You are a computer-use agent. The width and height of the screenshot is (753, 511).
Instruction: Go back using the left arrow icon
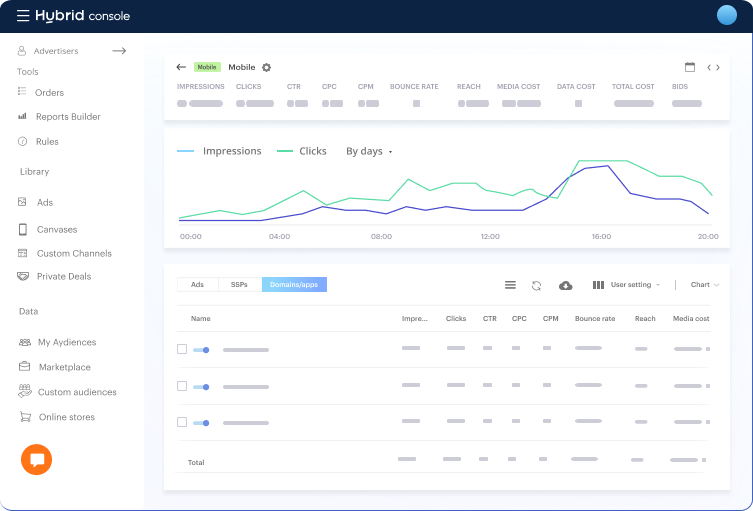coord(181,67)
